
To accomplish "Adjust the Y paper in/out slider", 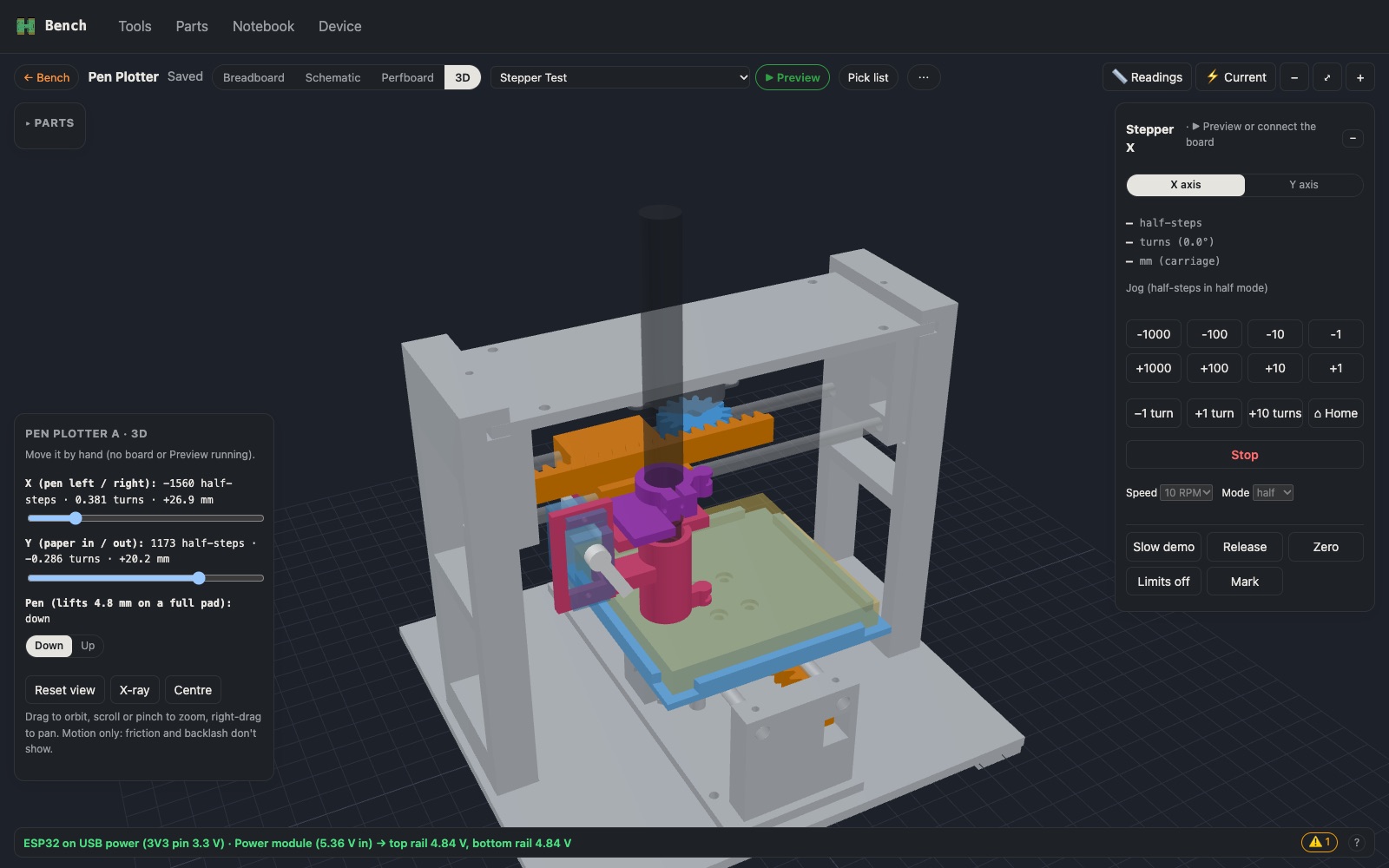I will click(x=145, y=578).
